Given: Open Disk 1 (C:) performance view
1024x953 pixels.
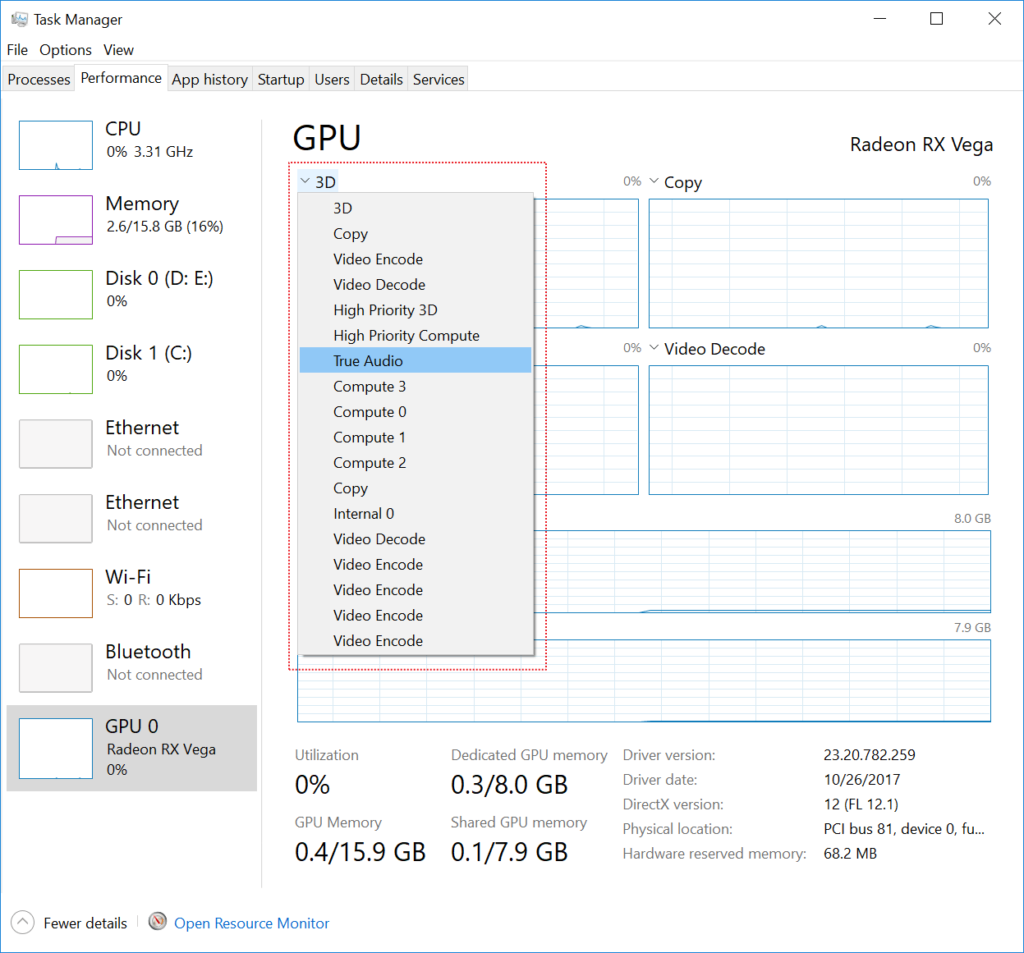Looking at the screenshot, I should (130, 364).
